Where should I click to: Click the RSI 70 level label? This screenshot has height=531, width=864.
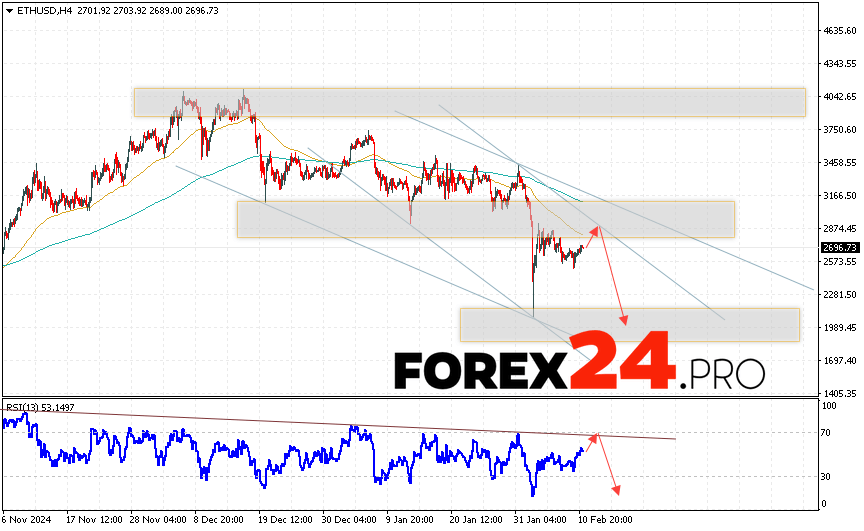pos(825,433)
